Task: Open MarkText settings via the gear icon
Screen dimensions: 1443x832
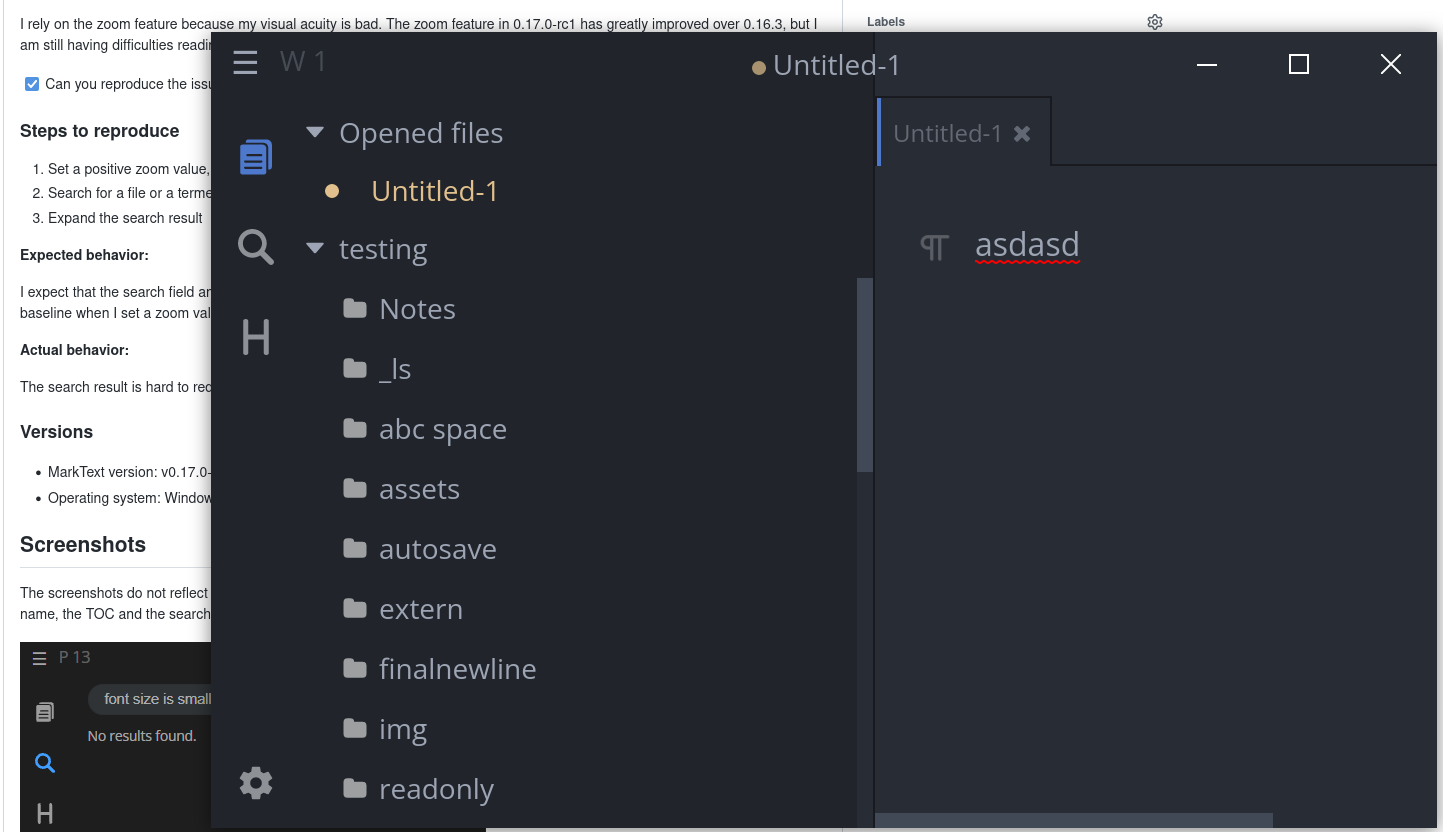Action: pyautogui.click(x=255, y=782)
